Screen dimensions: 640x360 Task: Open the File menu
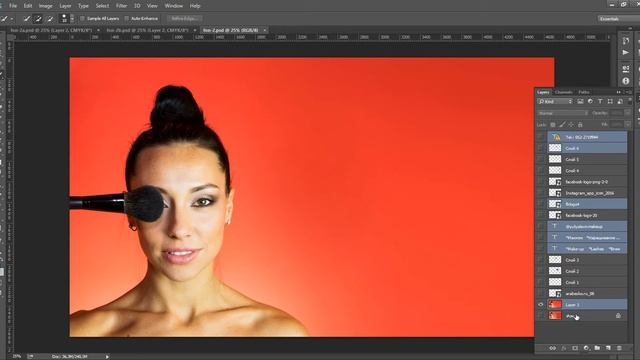pyautogui.click(x=13, y=6)
